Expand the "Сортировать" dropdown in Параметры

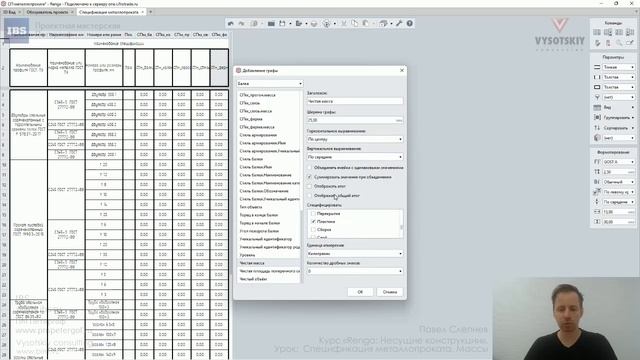(x=619, y=128)
